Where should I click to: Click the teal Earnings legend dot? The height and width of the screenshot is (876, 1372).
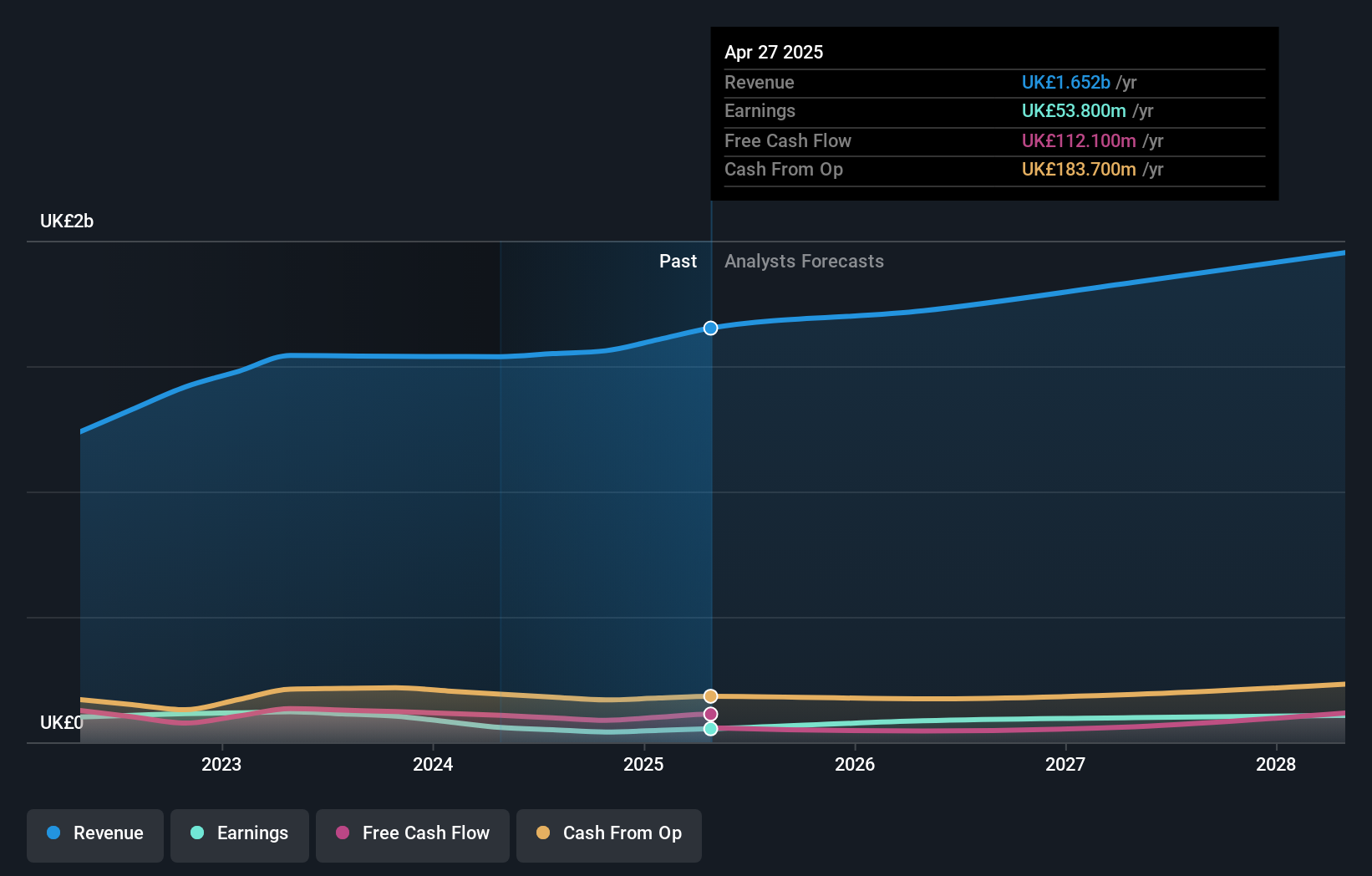pyautogui.click(x=196, y=833)
